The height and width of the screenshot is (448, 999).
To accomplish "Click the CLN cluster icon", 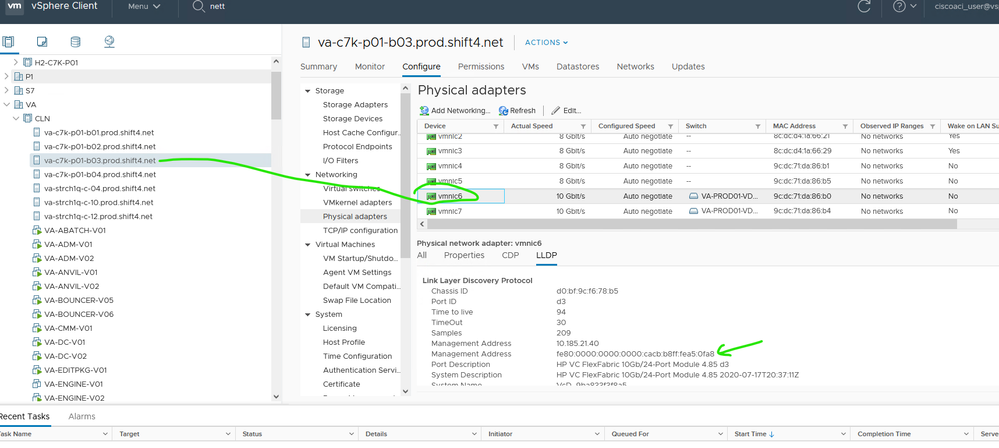I will [27, 119].
